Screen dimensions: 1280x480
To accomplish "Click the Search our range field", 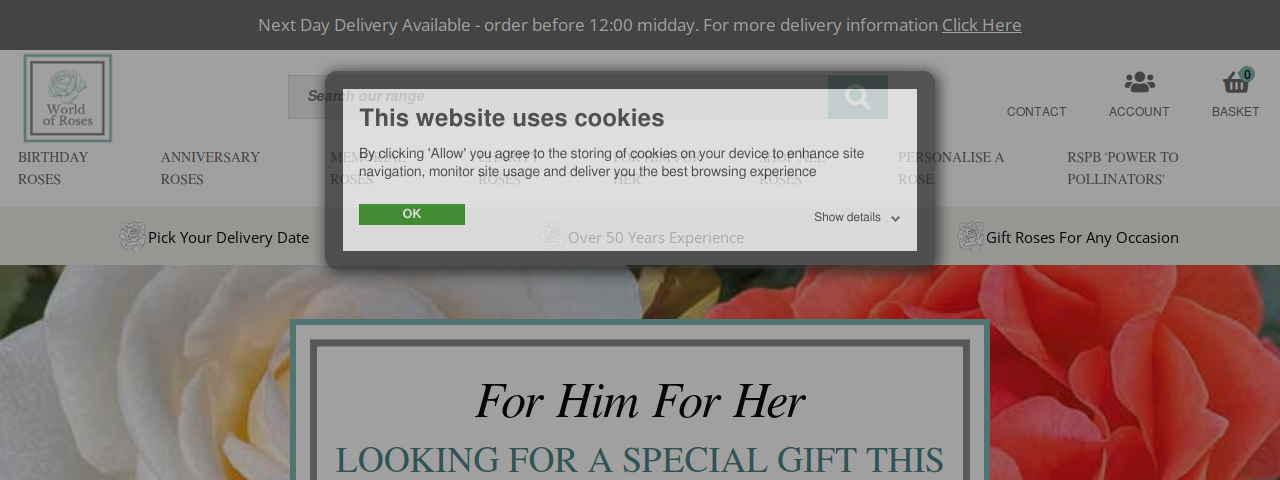I will (x=558, y=97).
